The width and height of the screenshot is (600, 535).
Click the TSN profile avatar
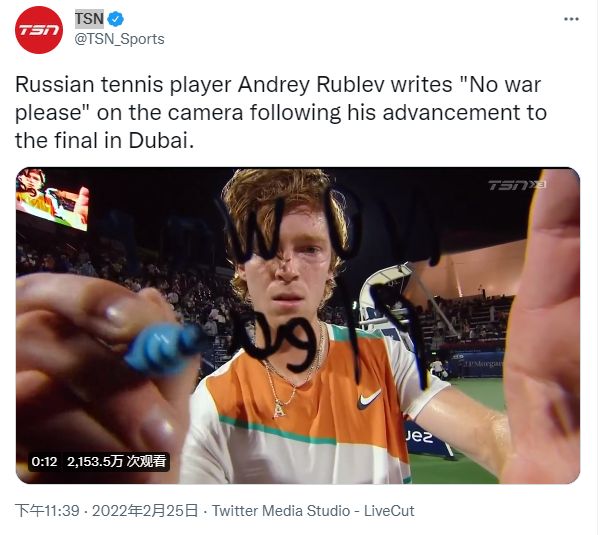39,29
